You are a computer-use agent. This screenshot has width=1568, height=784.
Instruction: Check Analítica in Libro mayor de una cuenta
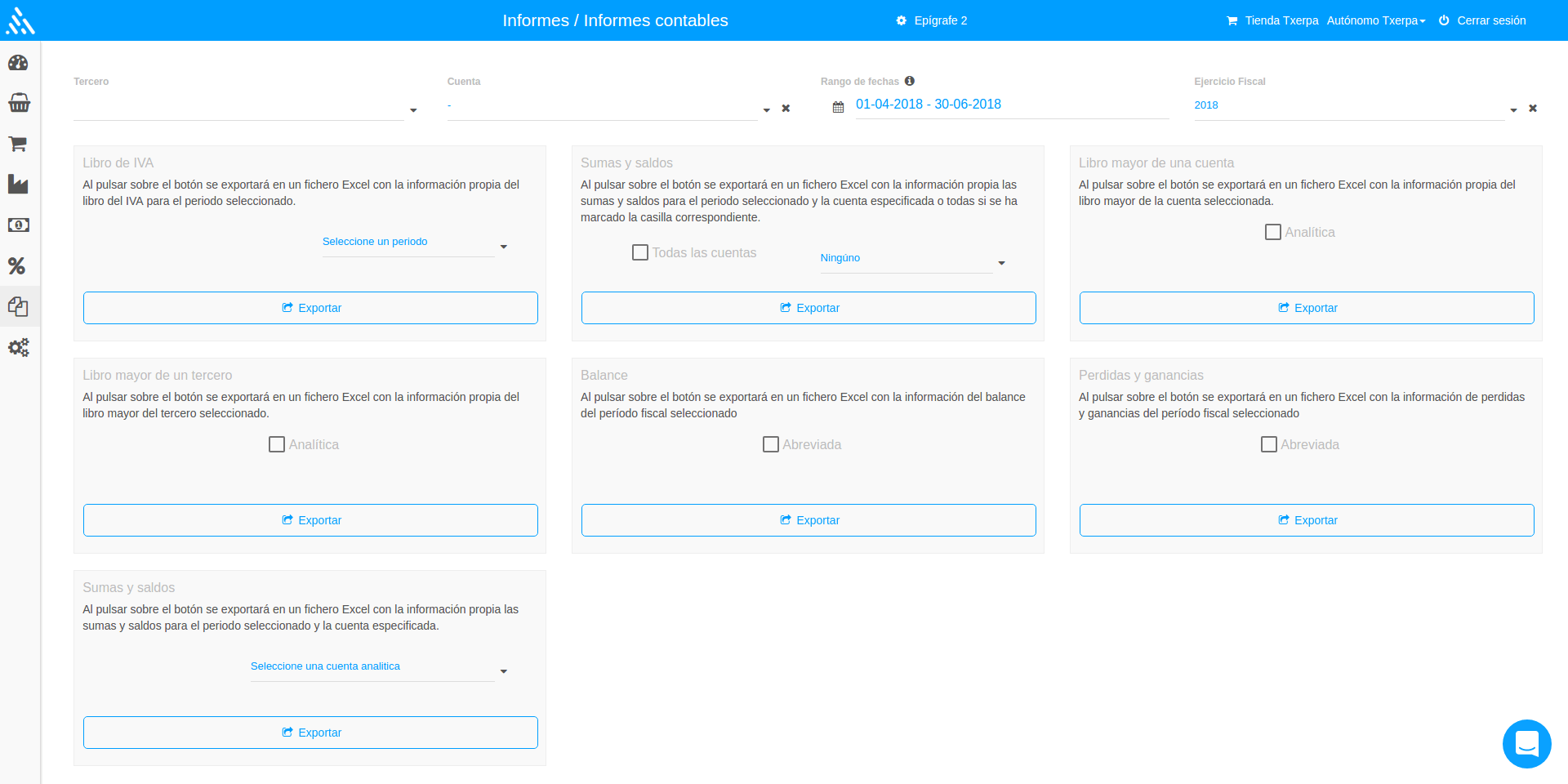pos(1272,232)
